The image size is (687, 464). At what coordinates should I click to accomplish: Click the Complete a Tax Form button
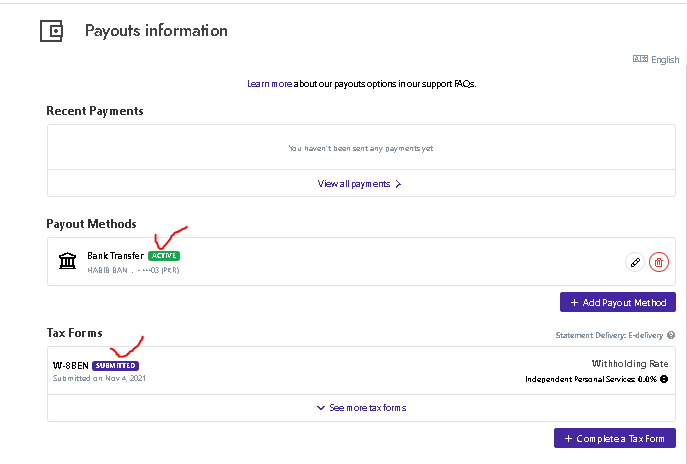pyautogui.click(x=614, y=439)
